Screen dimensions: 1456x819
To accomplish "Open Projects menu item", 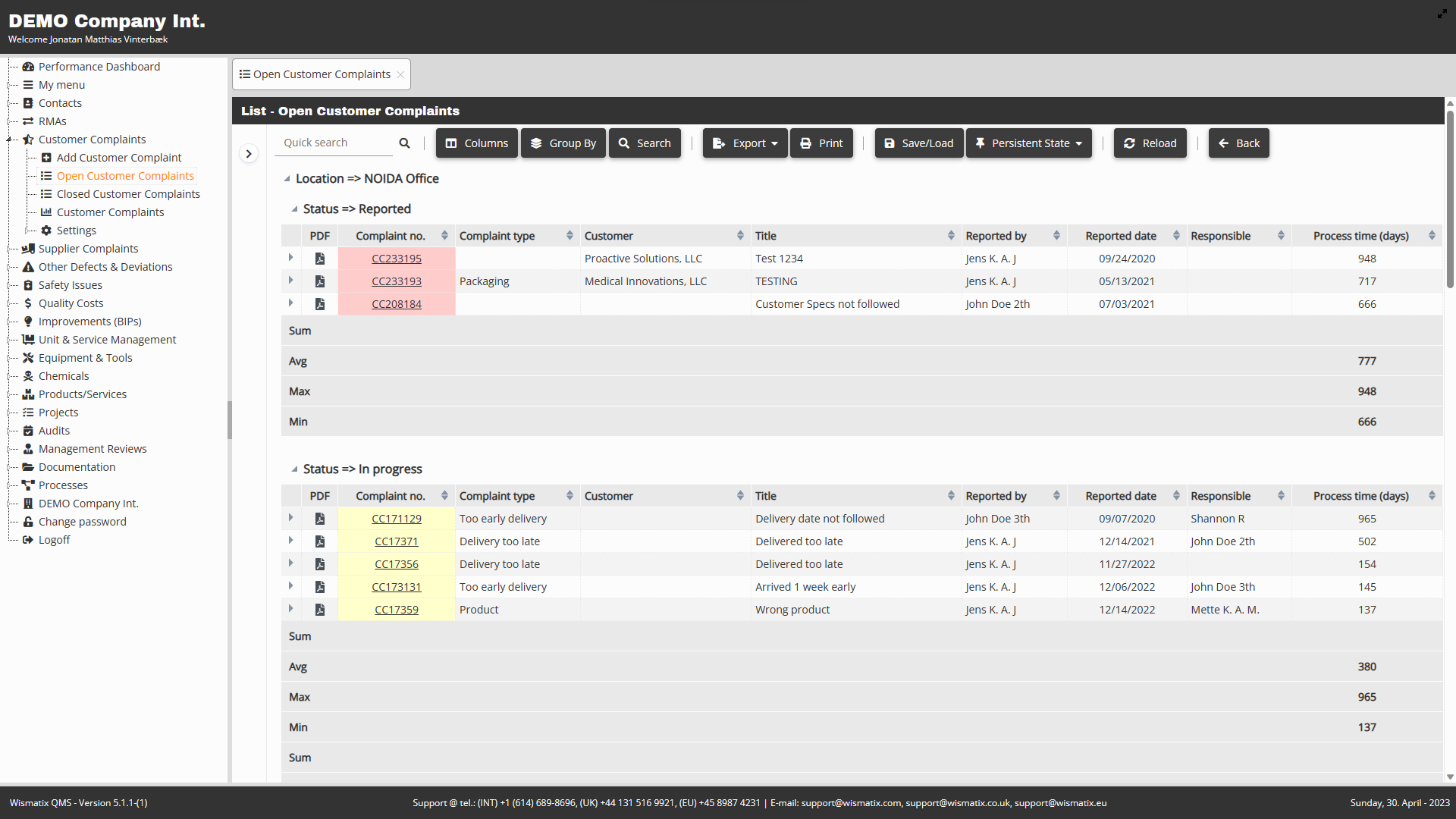I will (58, 413).
